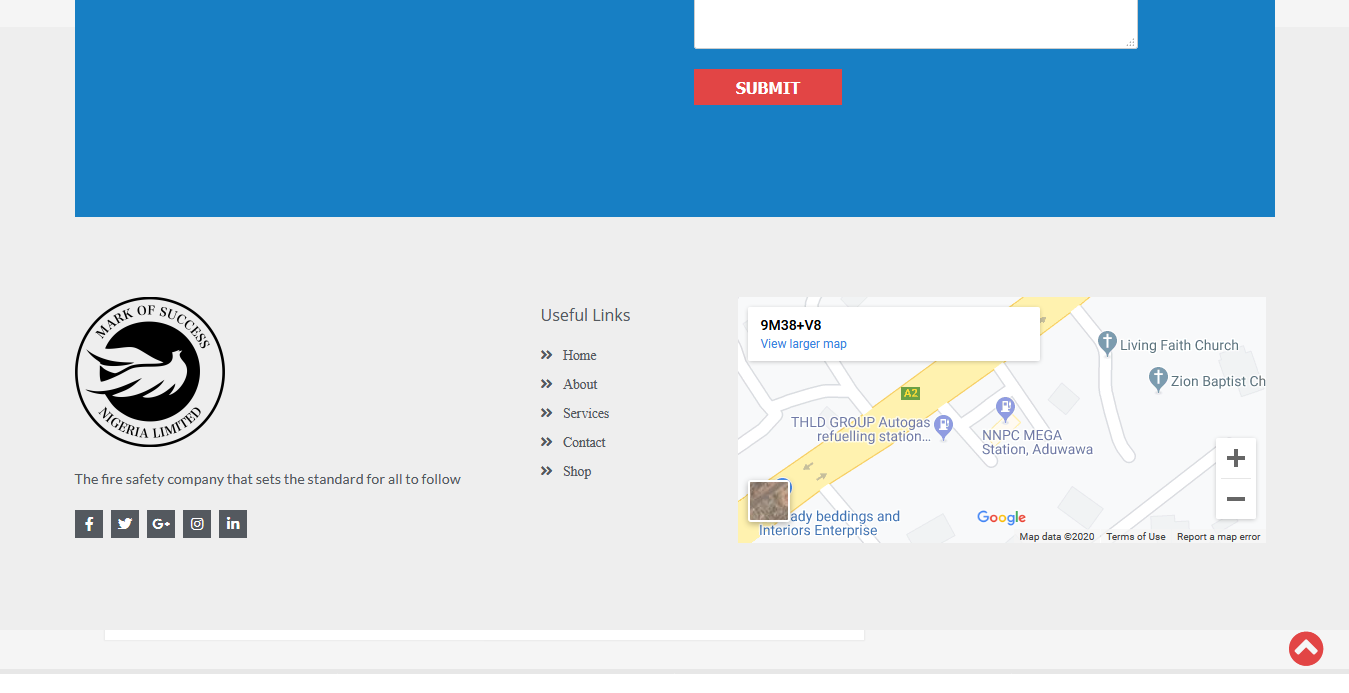
Task: Open the View larger map link
Action: coord(803,343)
